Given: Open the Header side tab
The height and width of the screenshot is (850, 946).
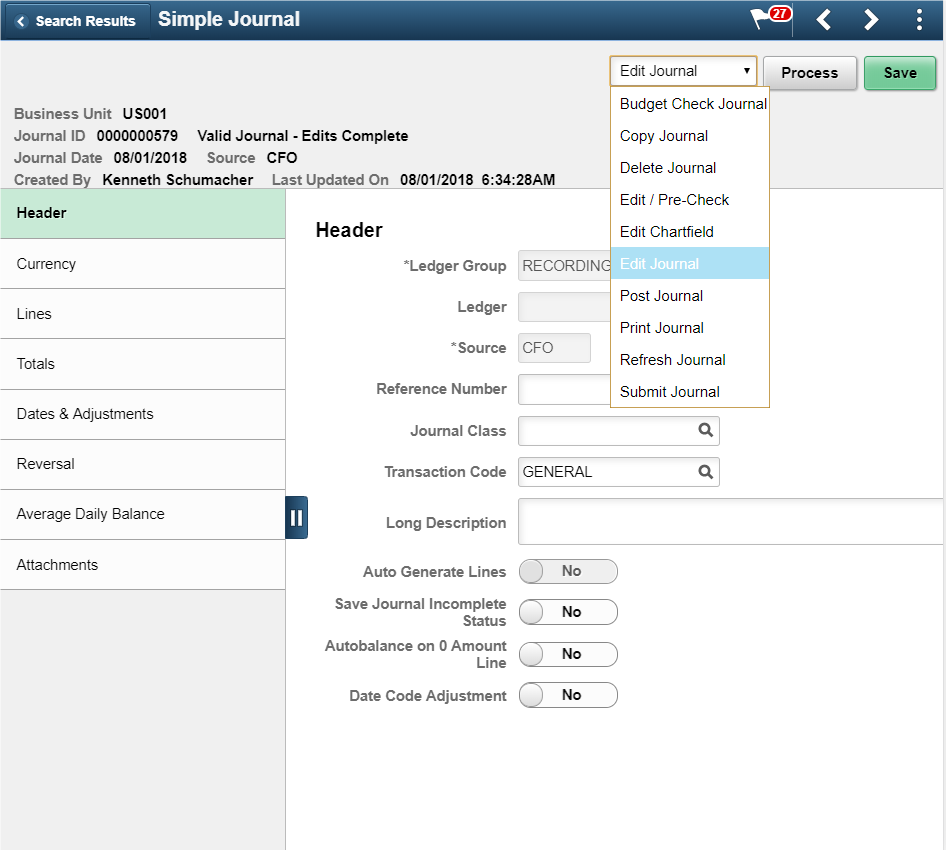Looking at the screenshot, I should pos(142,214).
